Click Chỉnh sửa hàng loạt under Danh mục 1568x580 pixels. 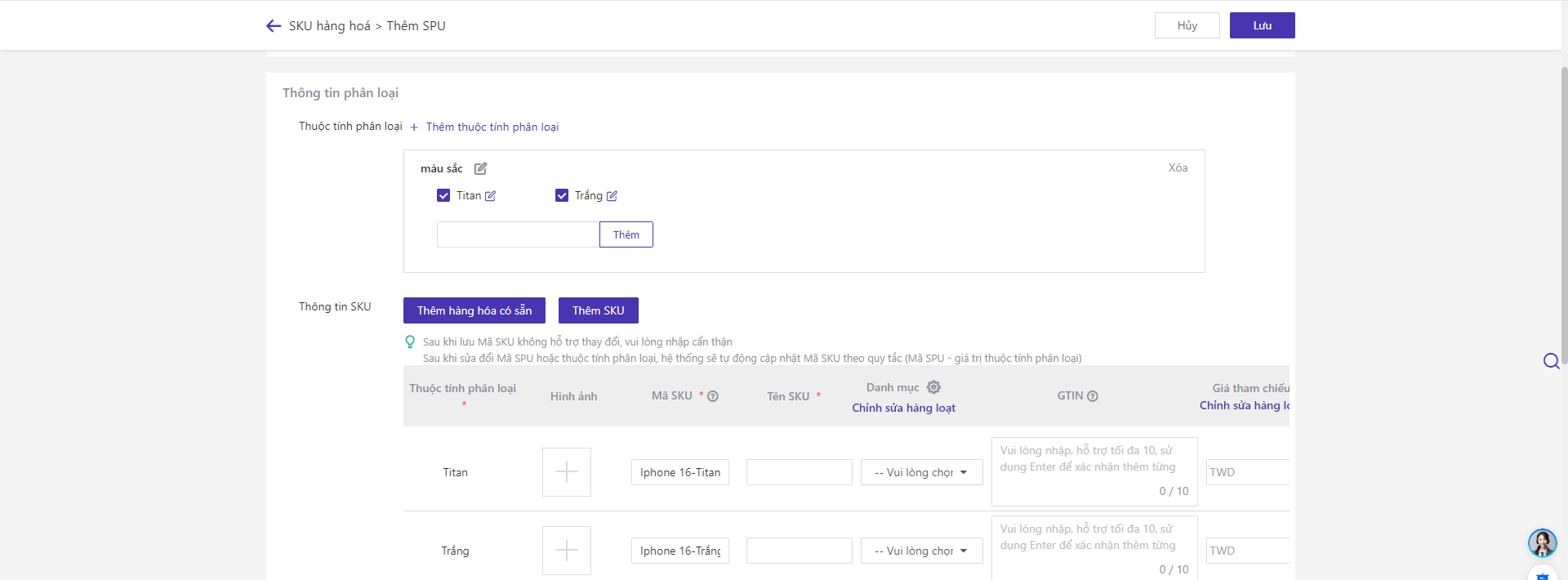tap(903, 408)
